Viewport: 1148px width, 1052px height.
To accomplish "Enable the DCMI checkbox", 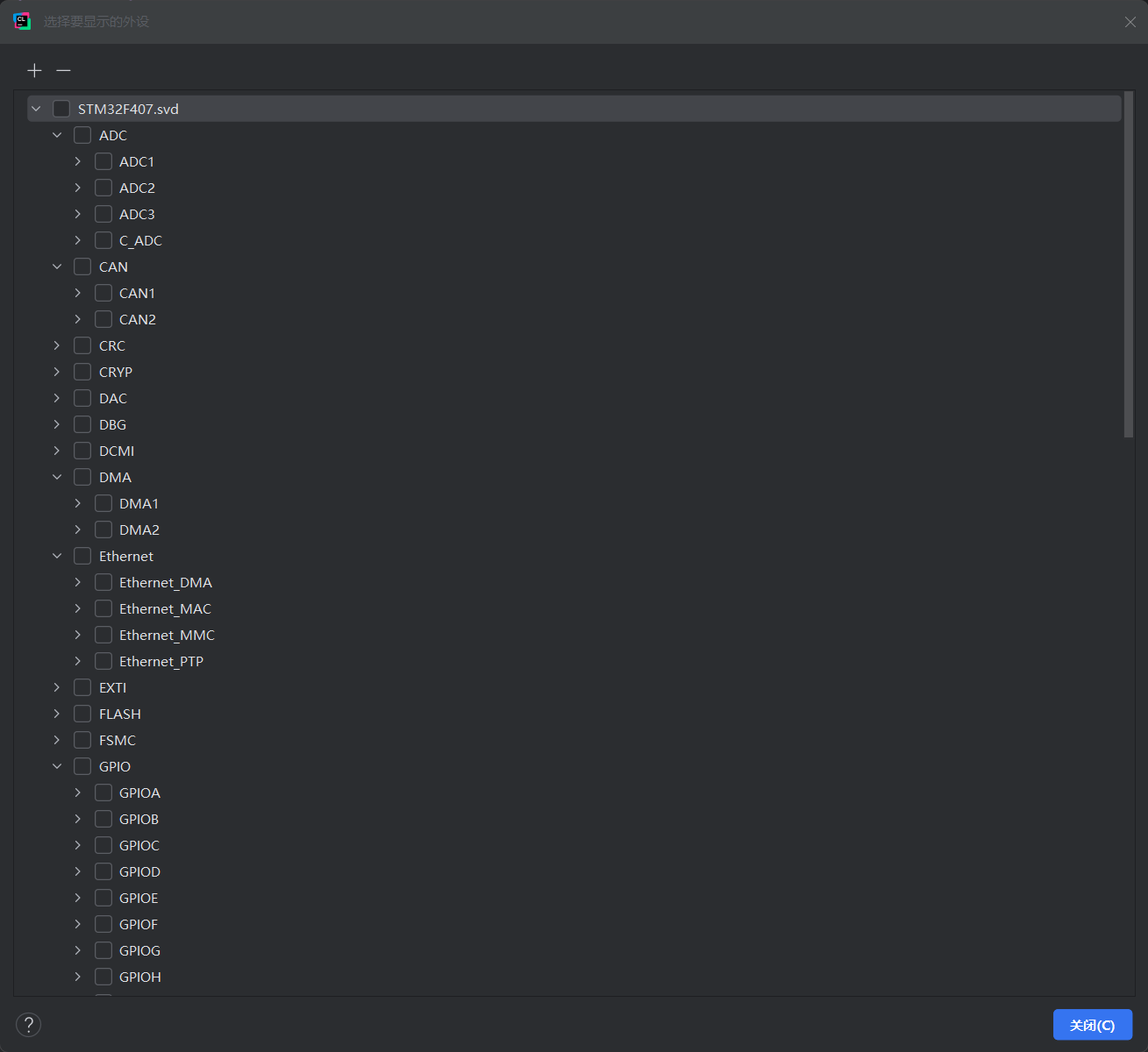I will pos(82,451).
